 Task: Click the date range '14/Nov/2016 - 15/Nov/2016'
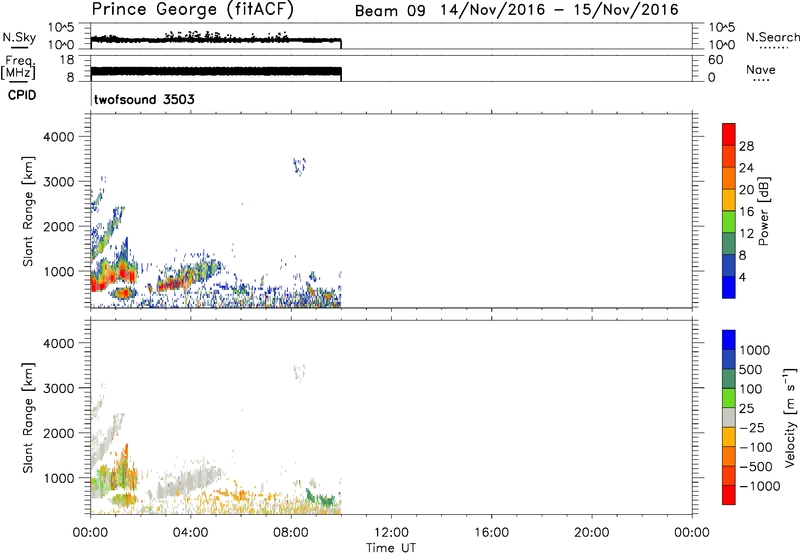point(560,10)
